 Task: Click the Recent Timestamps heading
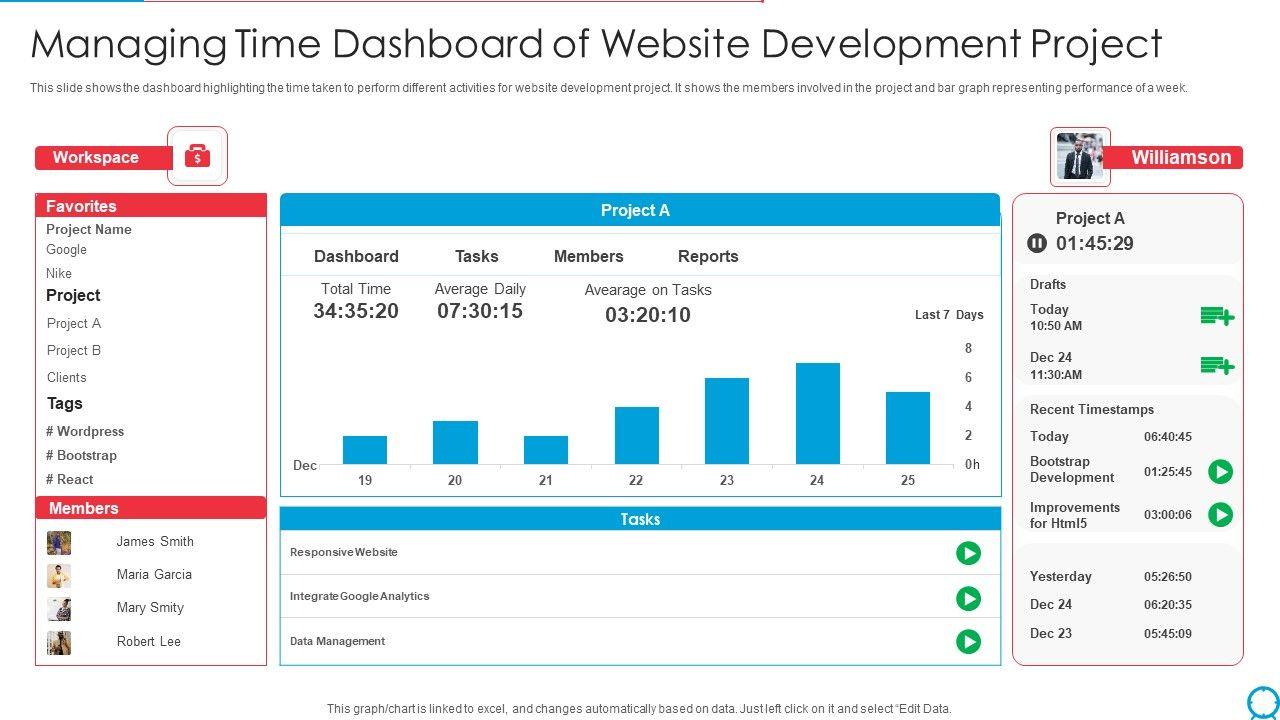(x=1092, y=409)
